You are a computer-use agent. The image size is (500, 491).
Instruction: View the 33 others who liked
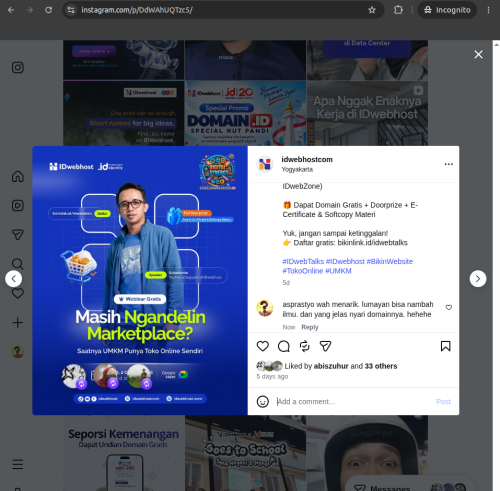point(381,366)
